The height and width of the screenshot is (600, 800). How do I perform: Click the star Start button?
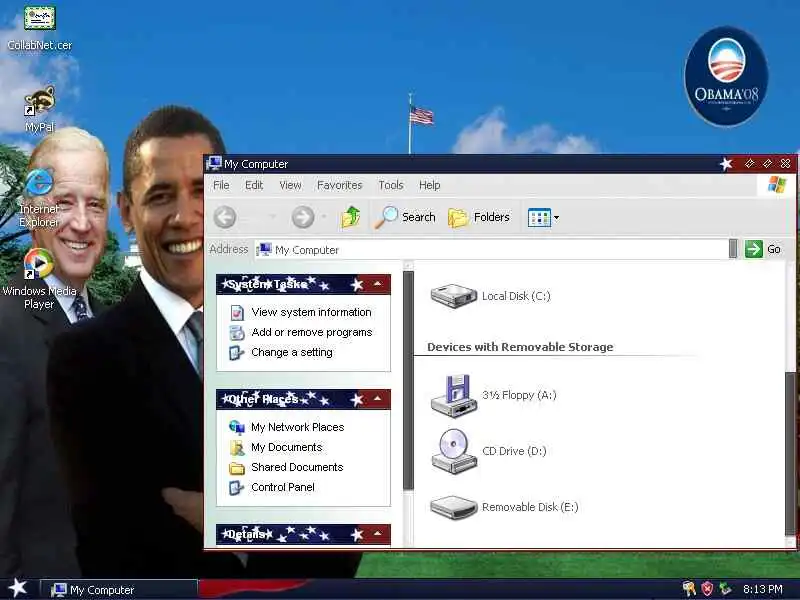coord(18,588)
